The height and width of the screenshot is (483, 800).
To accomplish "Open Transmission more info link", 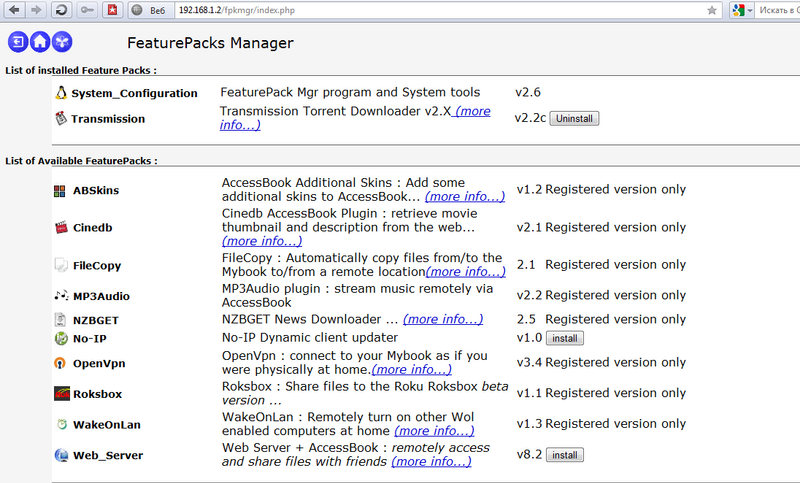I will (x=472, y=111).
